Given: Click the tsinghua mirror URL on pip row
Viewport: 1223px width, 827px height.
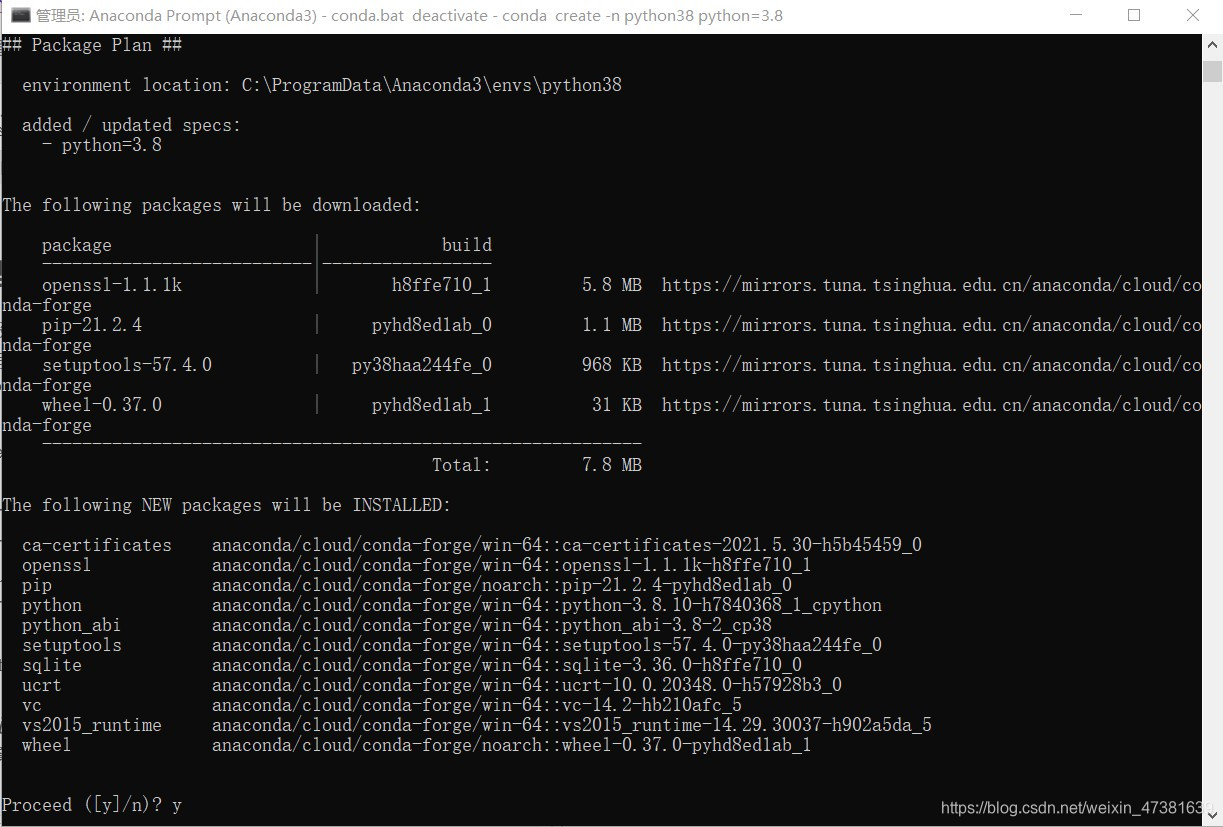Looking at the screenshot, I should (932, 325).
